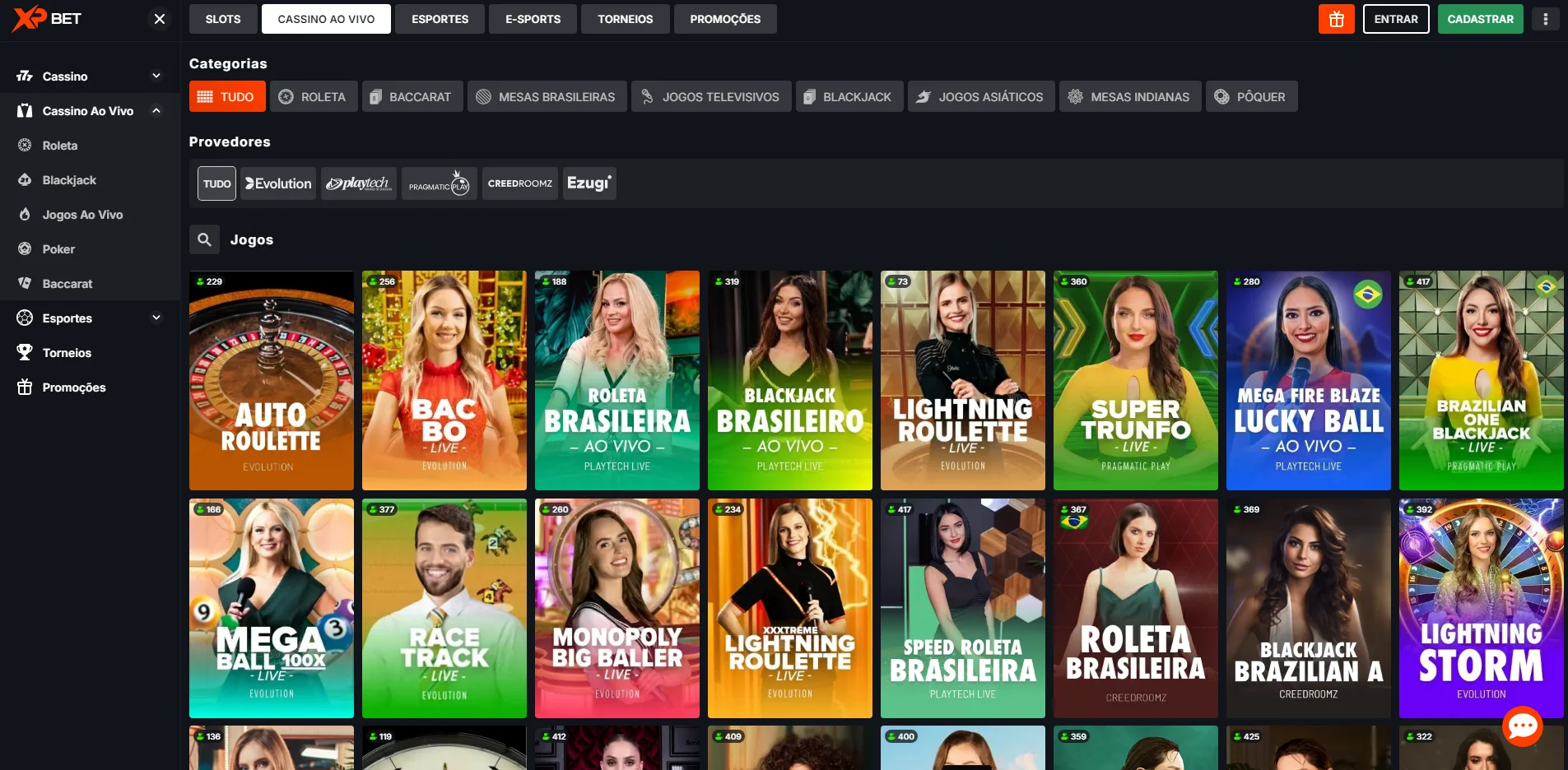Open the Roleta Brasileira Ao Vivo Playtech game
1568x770 pixels.
pyautogui.click(x=617, y=380)
